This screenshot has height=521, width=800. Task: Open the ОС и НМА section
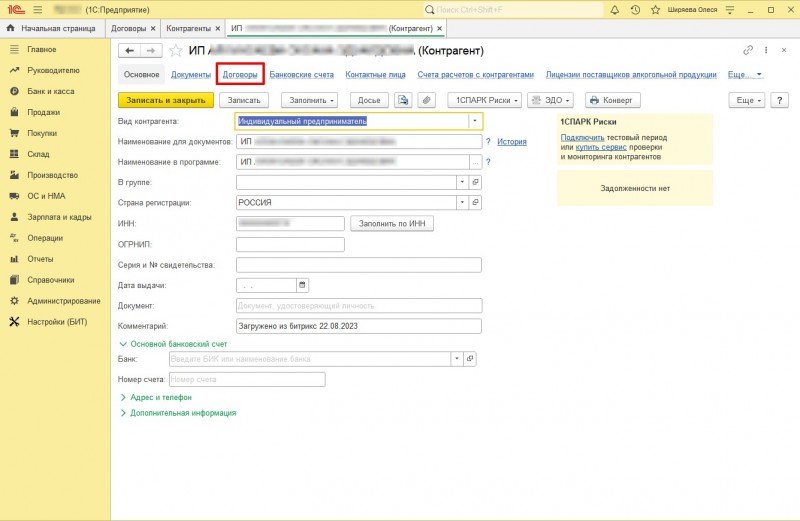click(x=46, y=196)
